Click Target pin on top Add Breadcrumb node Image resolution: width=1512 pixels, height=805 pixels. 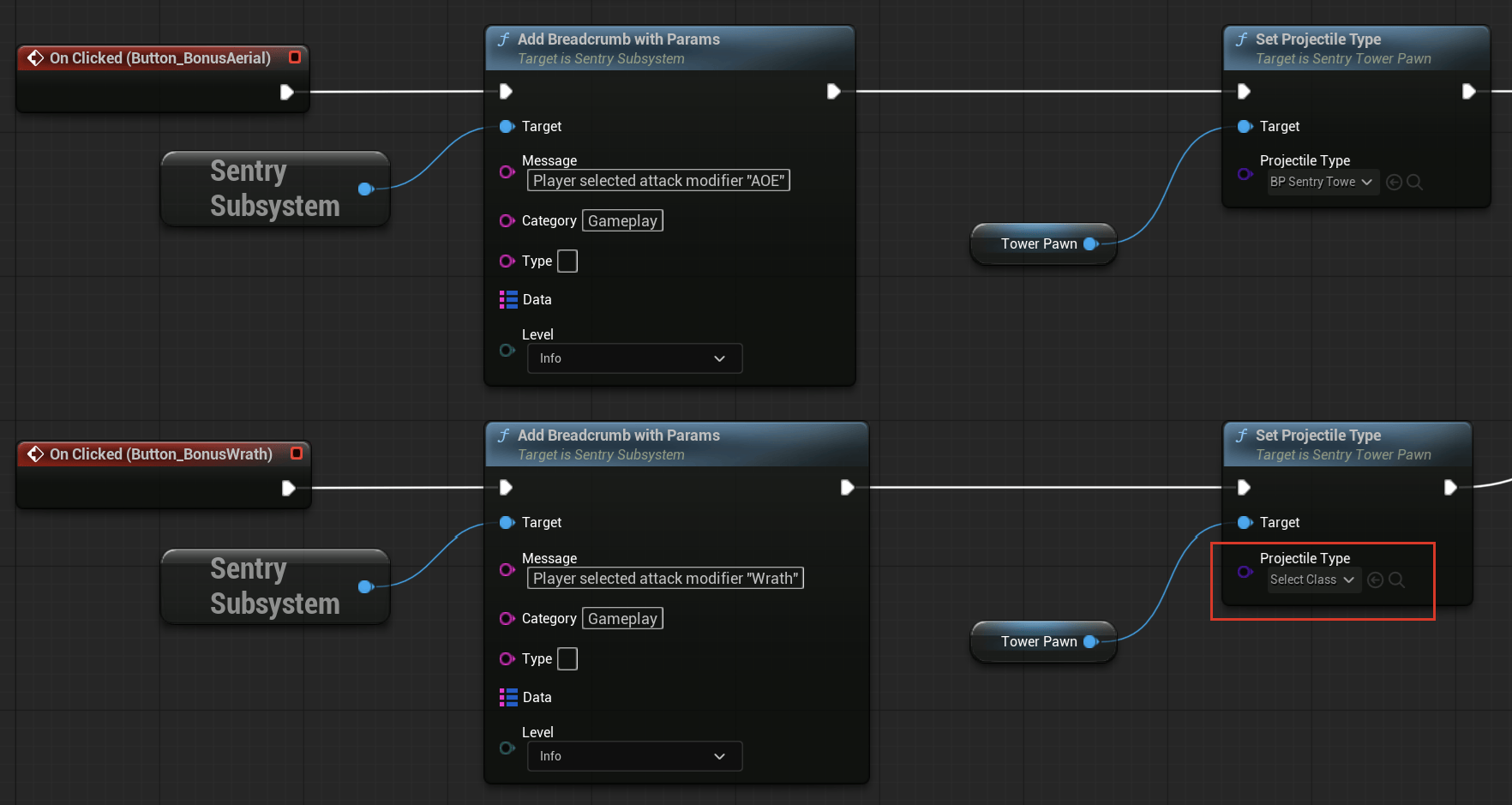coord(507,126)
